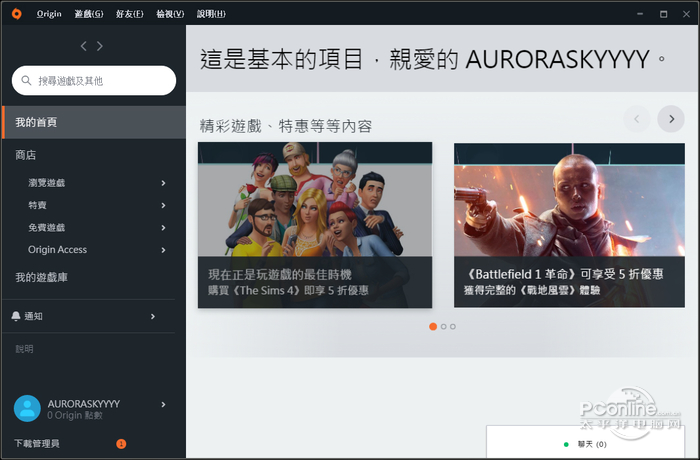Image resolution: width=700 pixels, height=460 pixels.
Task: Select 我的首頁 in the sidebar
Action: (x=94, y=122)
